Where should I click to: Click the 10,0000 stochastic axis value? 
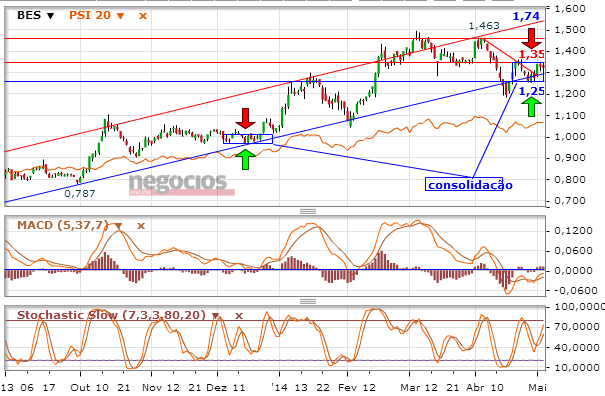pyautogui.click(x=577, y=367)
